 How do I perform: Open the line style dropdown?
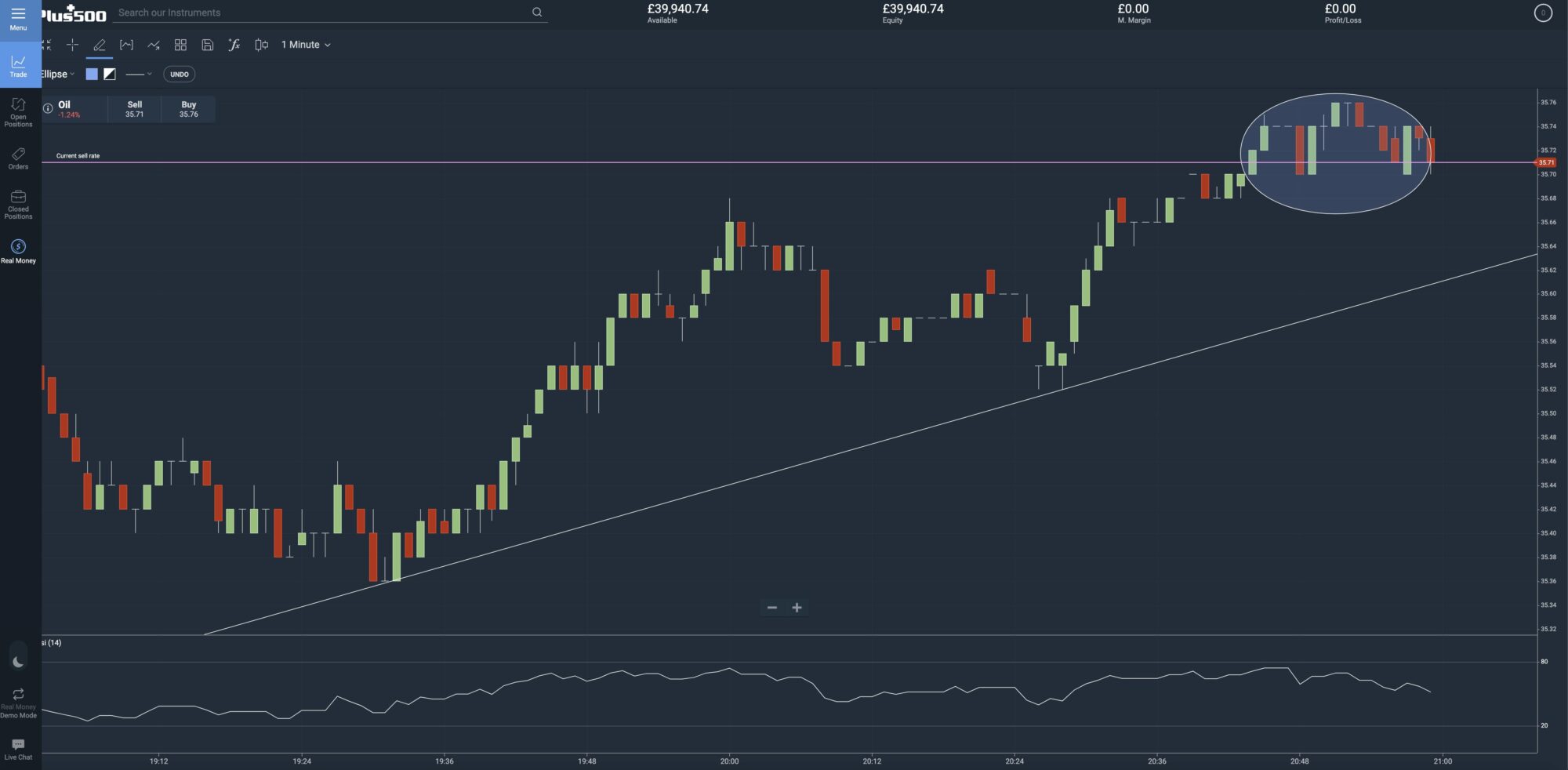pyautogui.click(x=139, y=74)
